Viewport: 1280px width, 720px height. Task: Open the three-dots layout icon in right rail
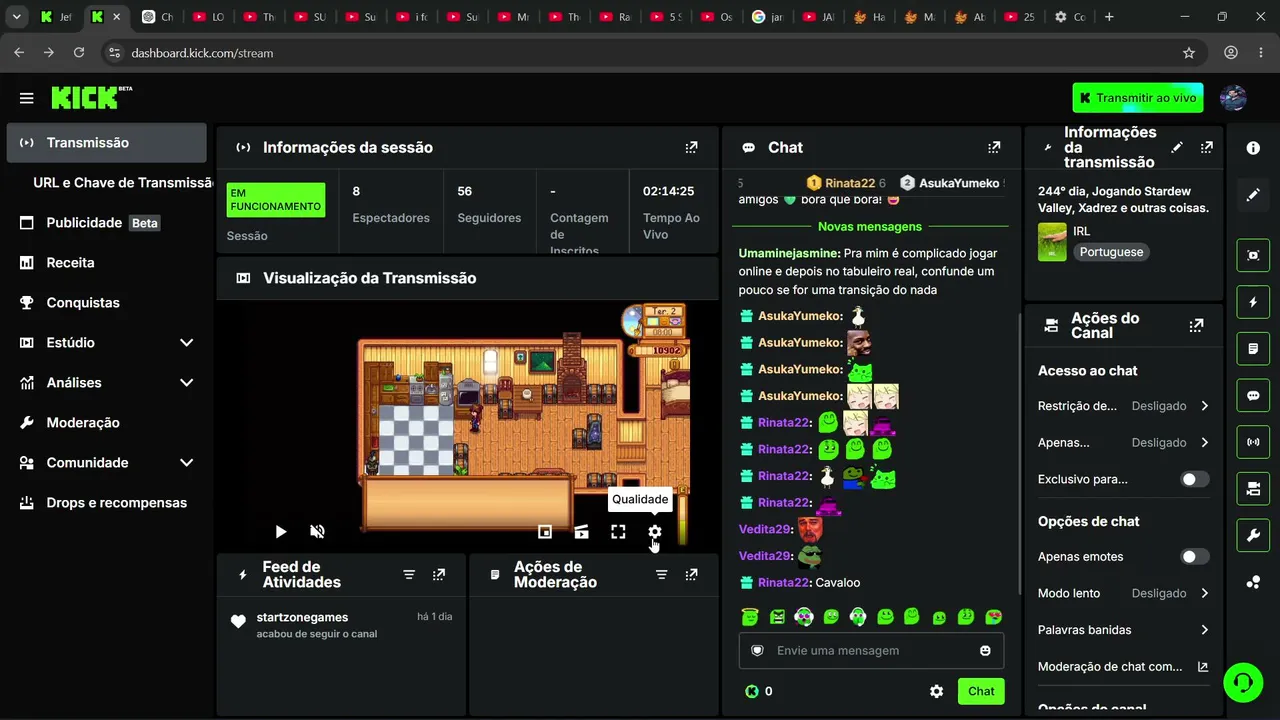point(1253,583)
